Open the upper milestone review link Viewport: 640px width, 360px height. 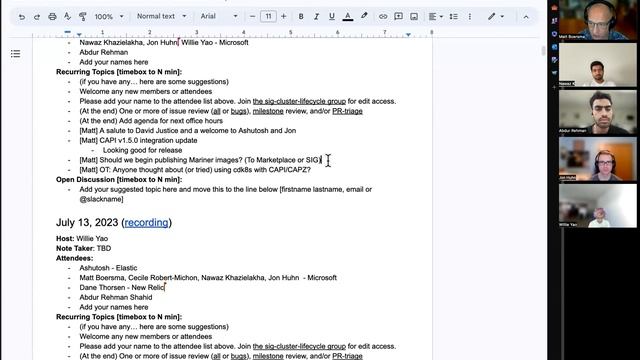(x=268, y=111)
